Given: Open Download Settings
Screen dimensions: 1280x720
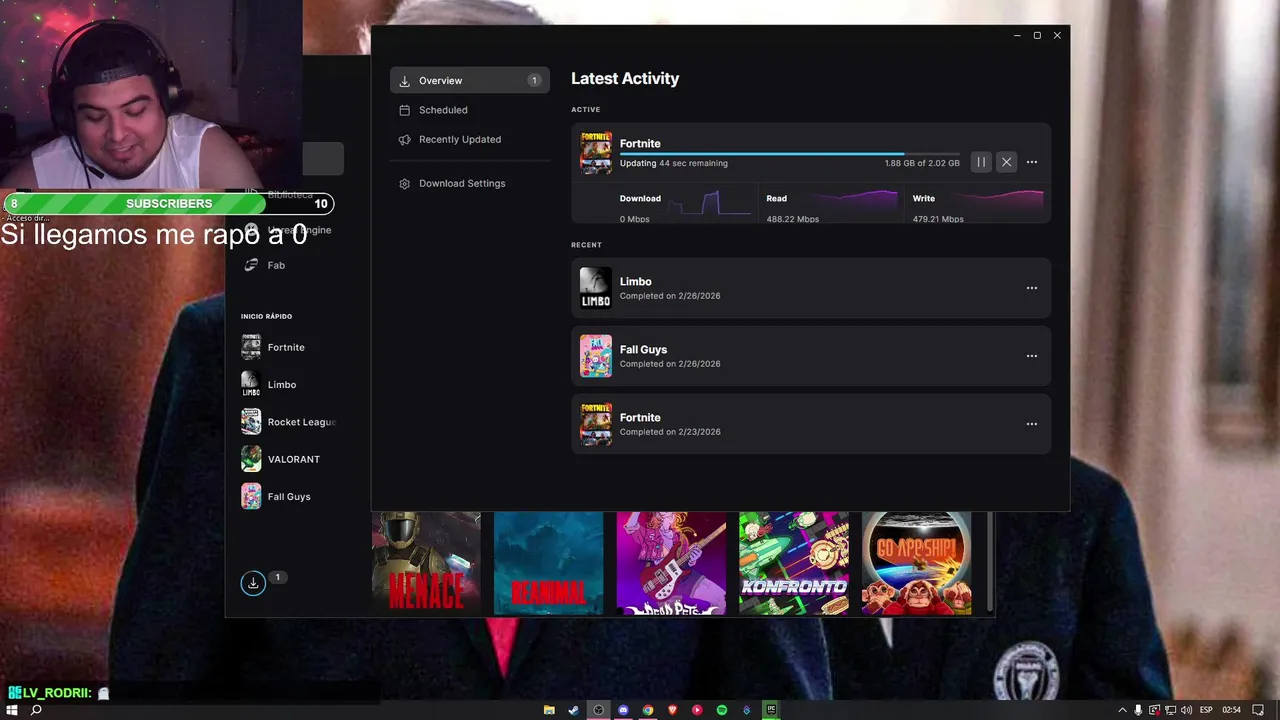Looking at the screenshot, I should [470, 183].
